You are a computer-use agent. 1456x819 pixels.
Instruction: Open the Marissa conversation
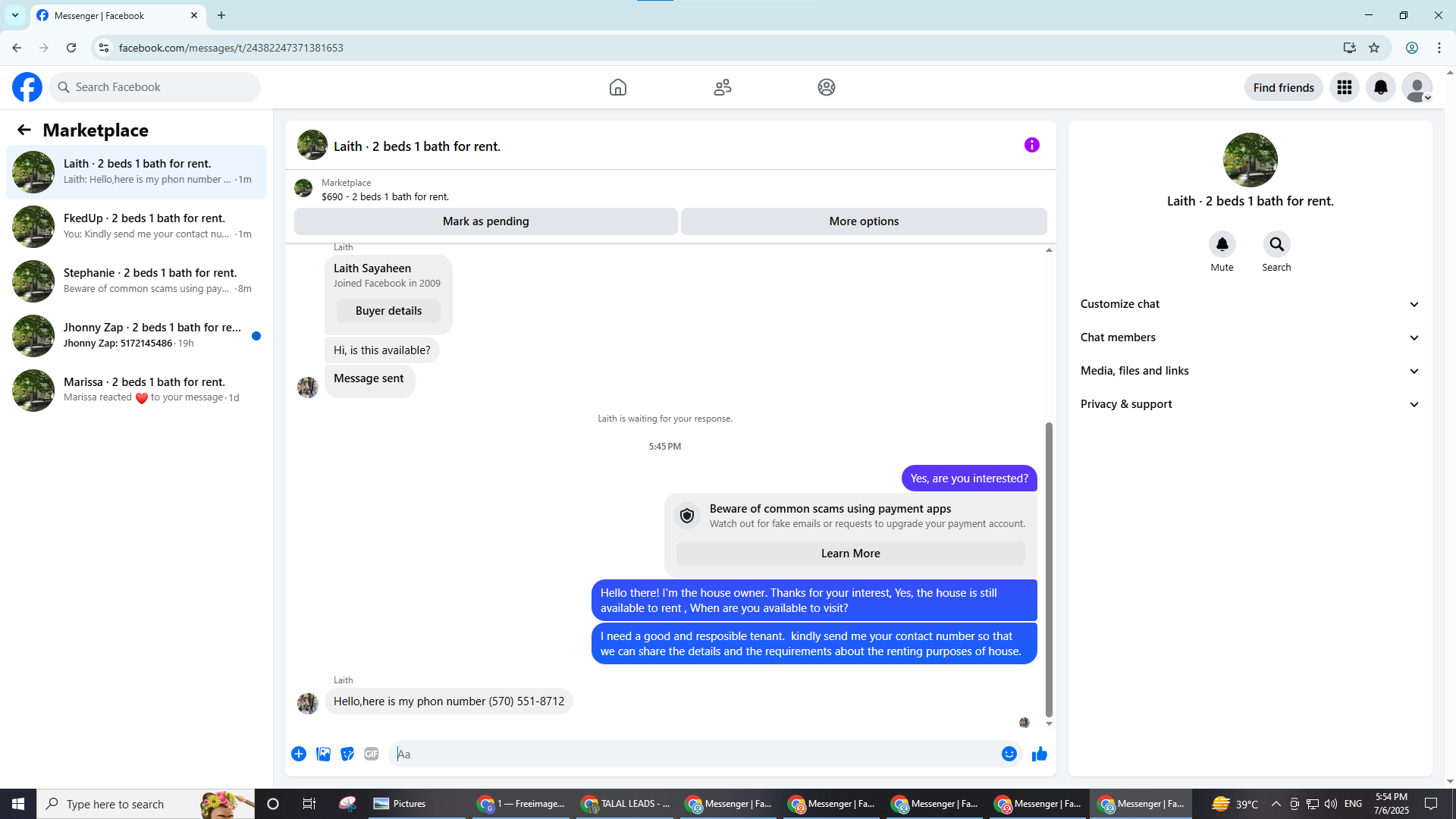pos(136,391)
